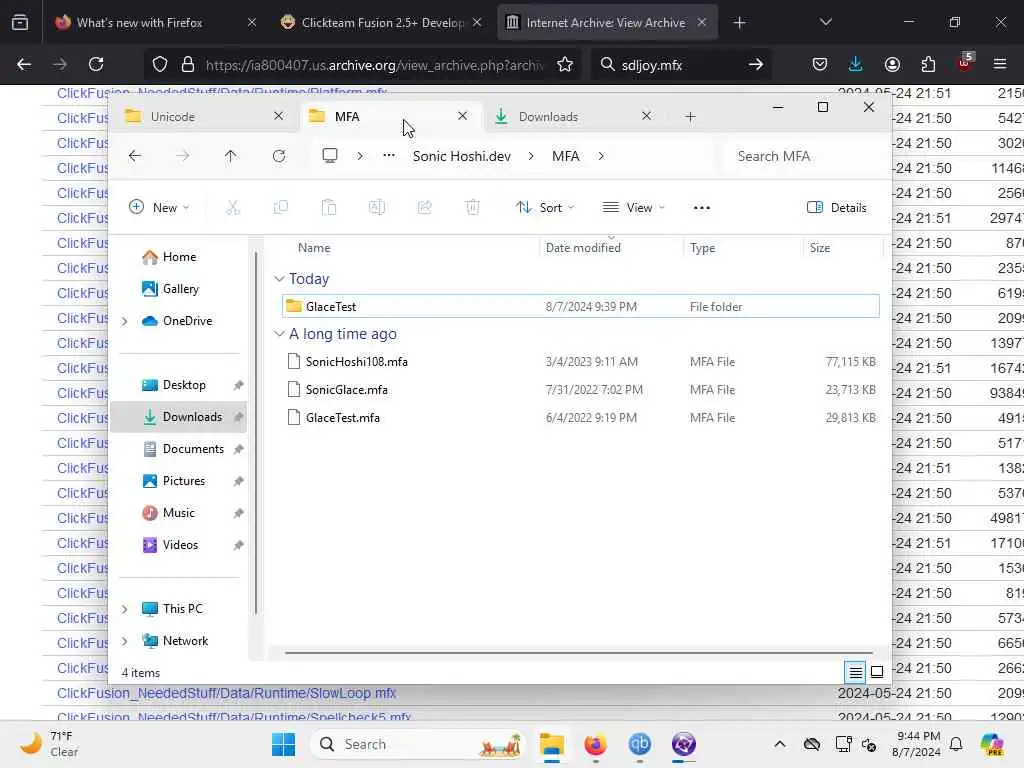Expand OneDrive in the navigation pane
This screenshot has height=768, width=1024.
[x=125, y=321]
